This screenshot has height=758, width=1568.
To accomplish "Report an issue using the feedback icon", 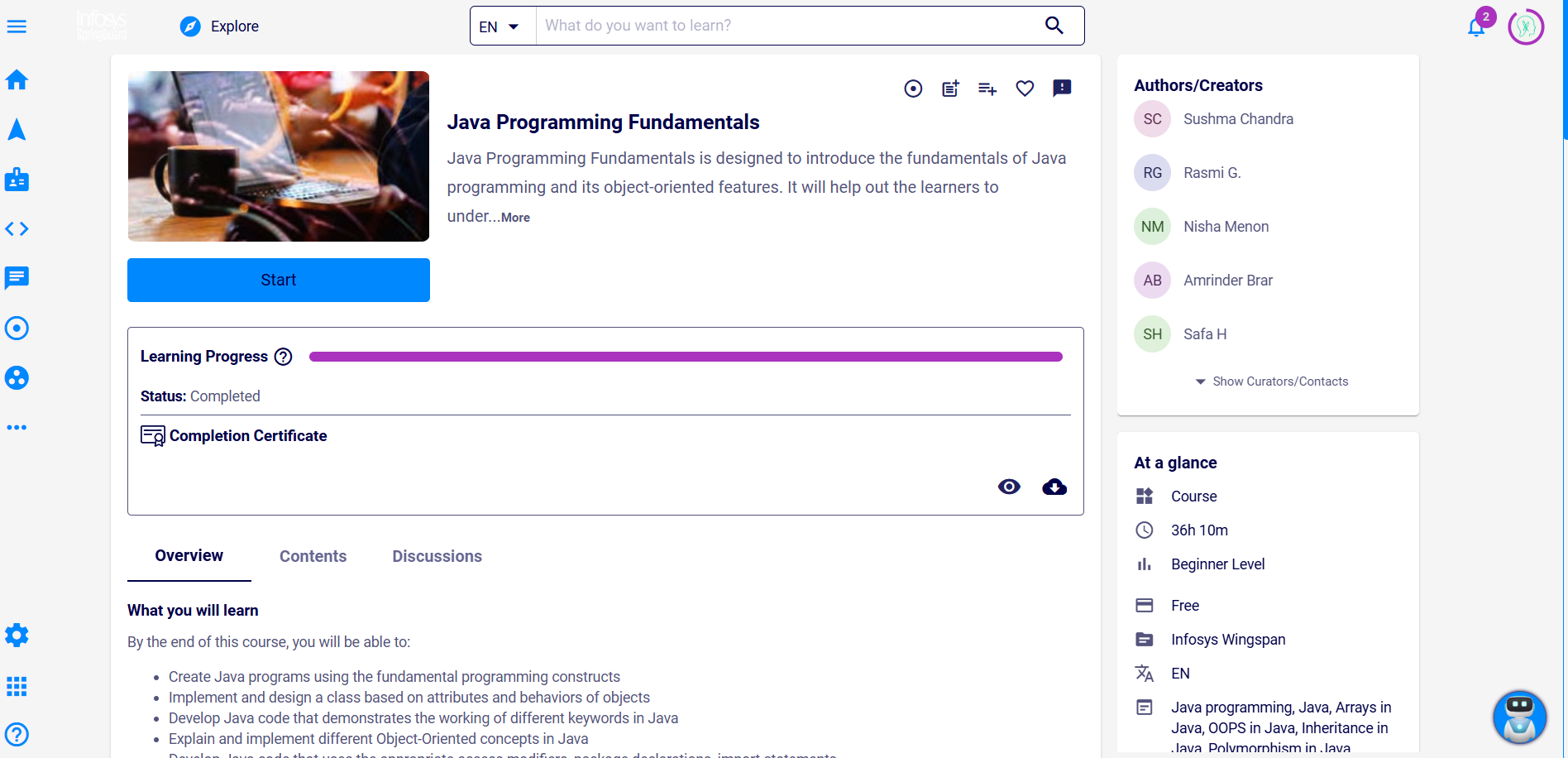I will click(x=1062, y=88).
